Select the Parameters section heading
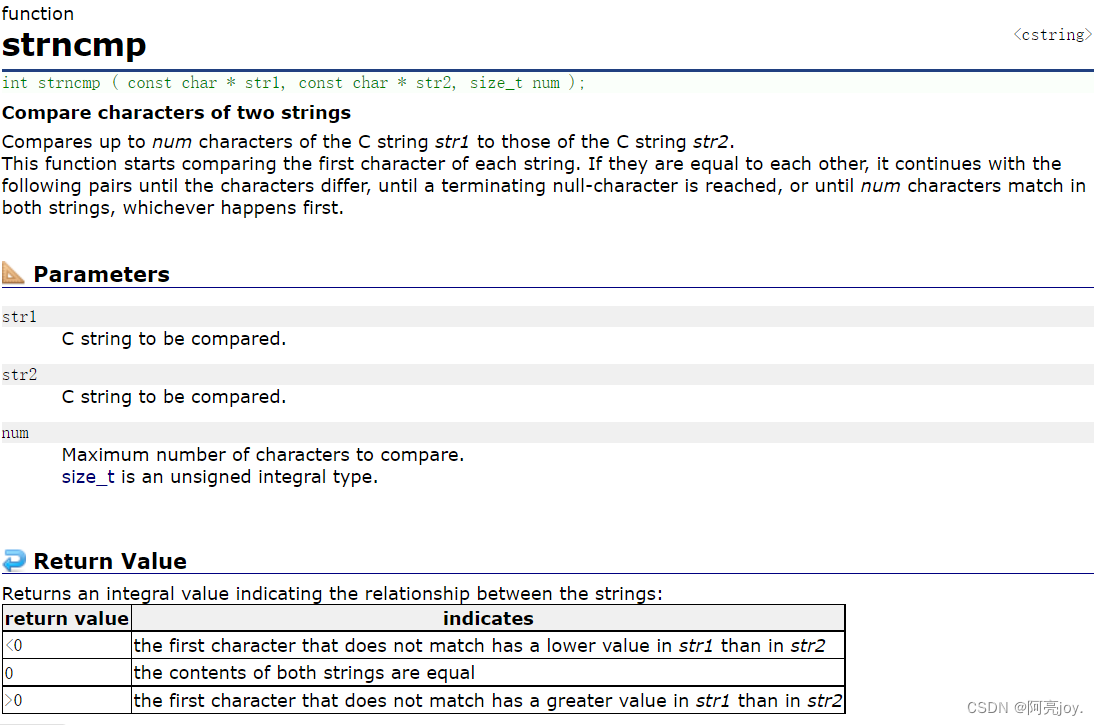The height and width of the screenshot is (725, 1098). 101,274
